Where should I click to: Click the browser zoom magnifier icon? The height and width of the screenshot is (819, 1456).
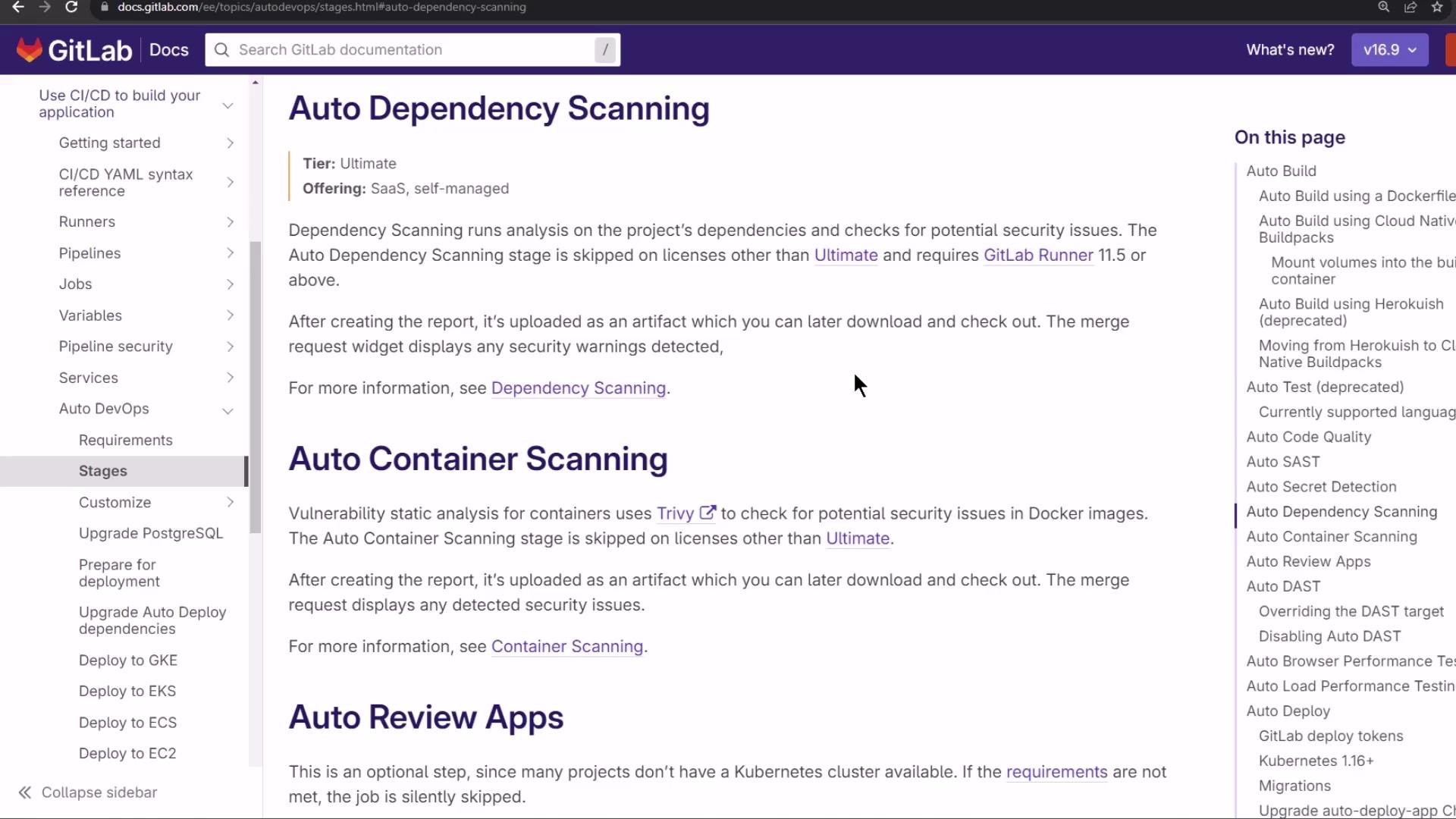tap(1384, 8)
